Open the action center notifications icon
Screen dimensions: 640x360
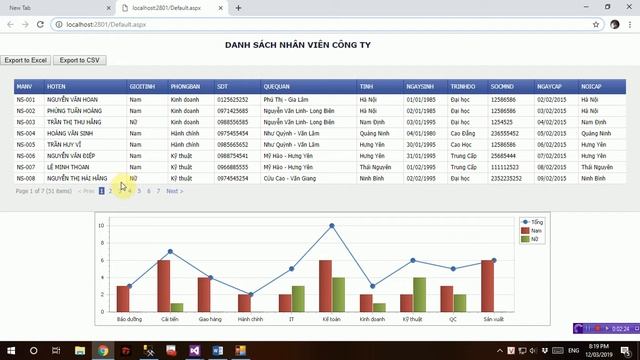pos(626,351)
